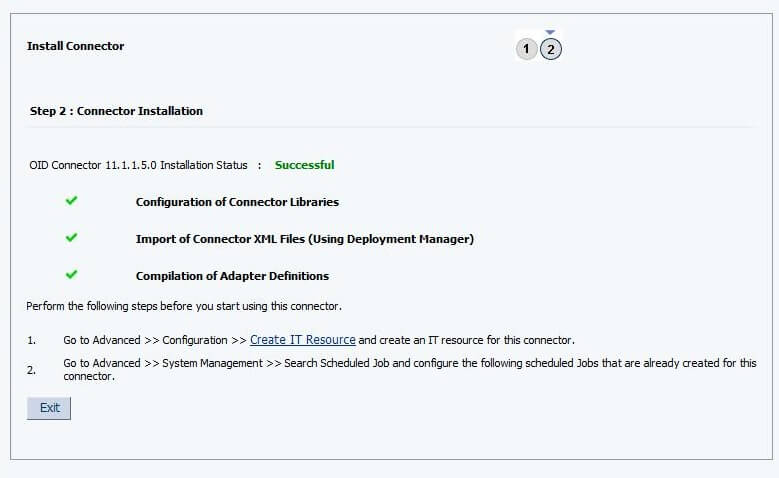
Task: Click the number 1 list marker
Action: tap(31, 341)
